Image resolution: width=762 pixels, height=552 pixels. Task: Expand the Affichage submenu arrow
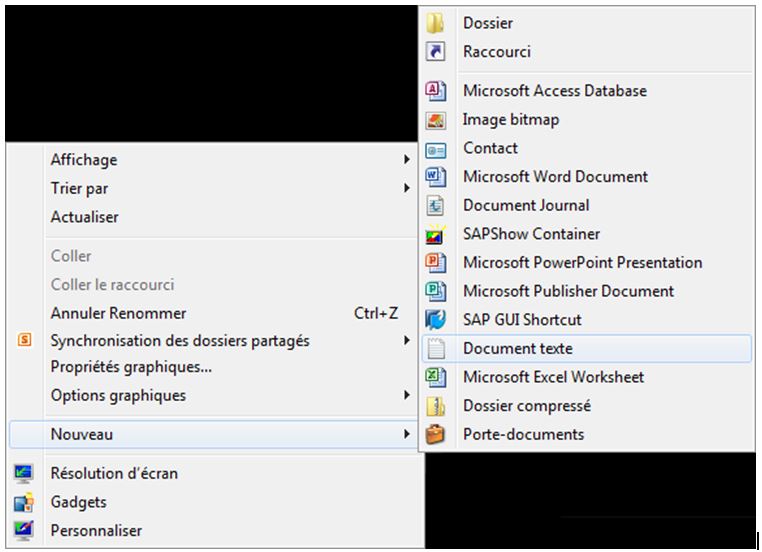[x=407, y=159]
